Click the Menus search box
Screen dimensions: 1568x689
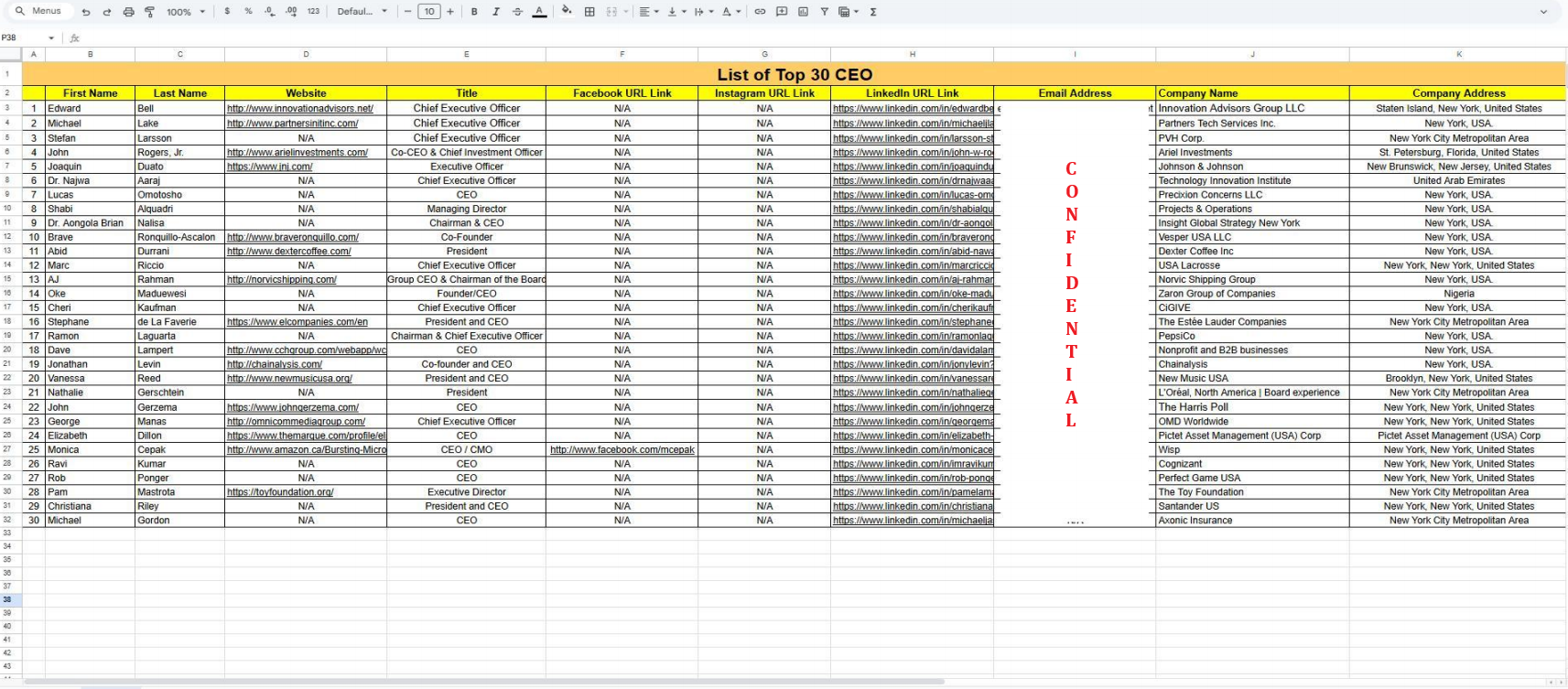coord(38,12)
